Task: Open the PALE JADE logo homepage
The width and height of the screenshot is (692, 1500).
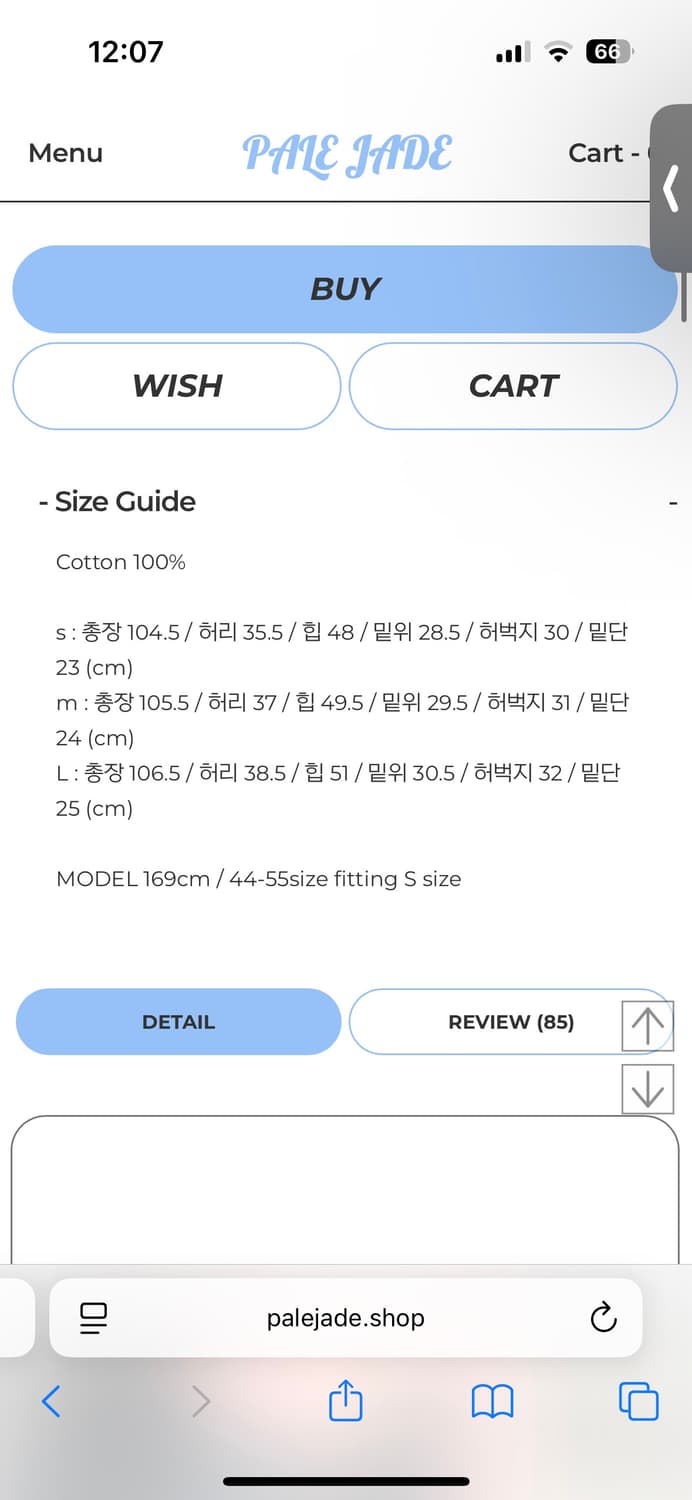Action: (347, 155)
